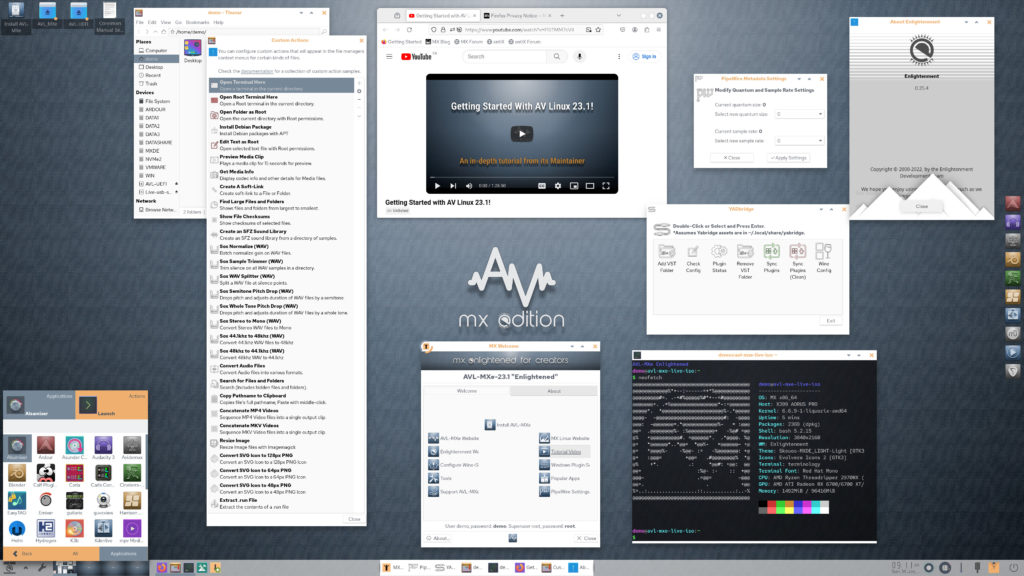Screen dimensions: 1024x576
Task: Enter fullscreen on the YouTube player
Action: click(606, 186)
